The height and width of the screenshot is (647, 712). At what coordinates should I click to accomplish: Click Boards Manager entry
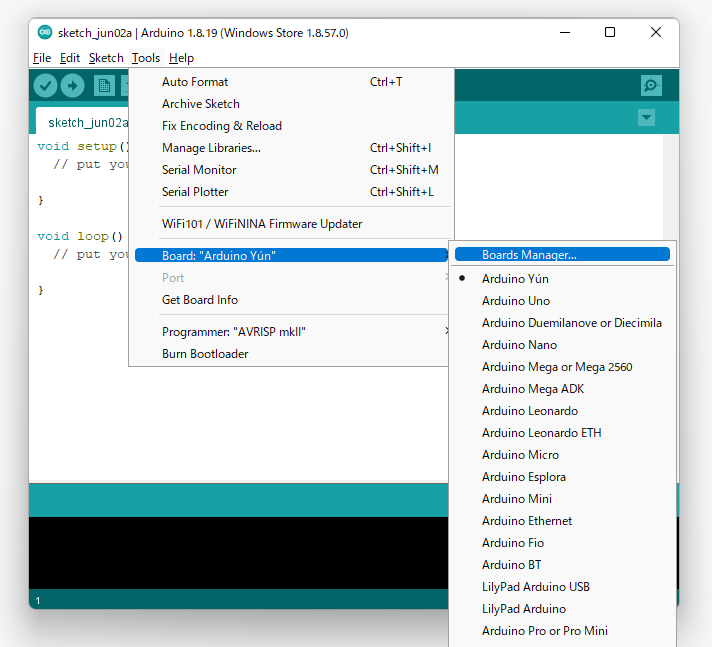pyautogui.click(x=529, y=255)
